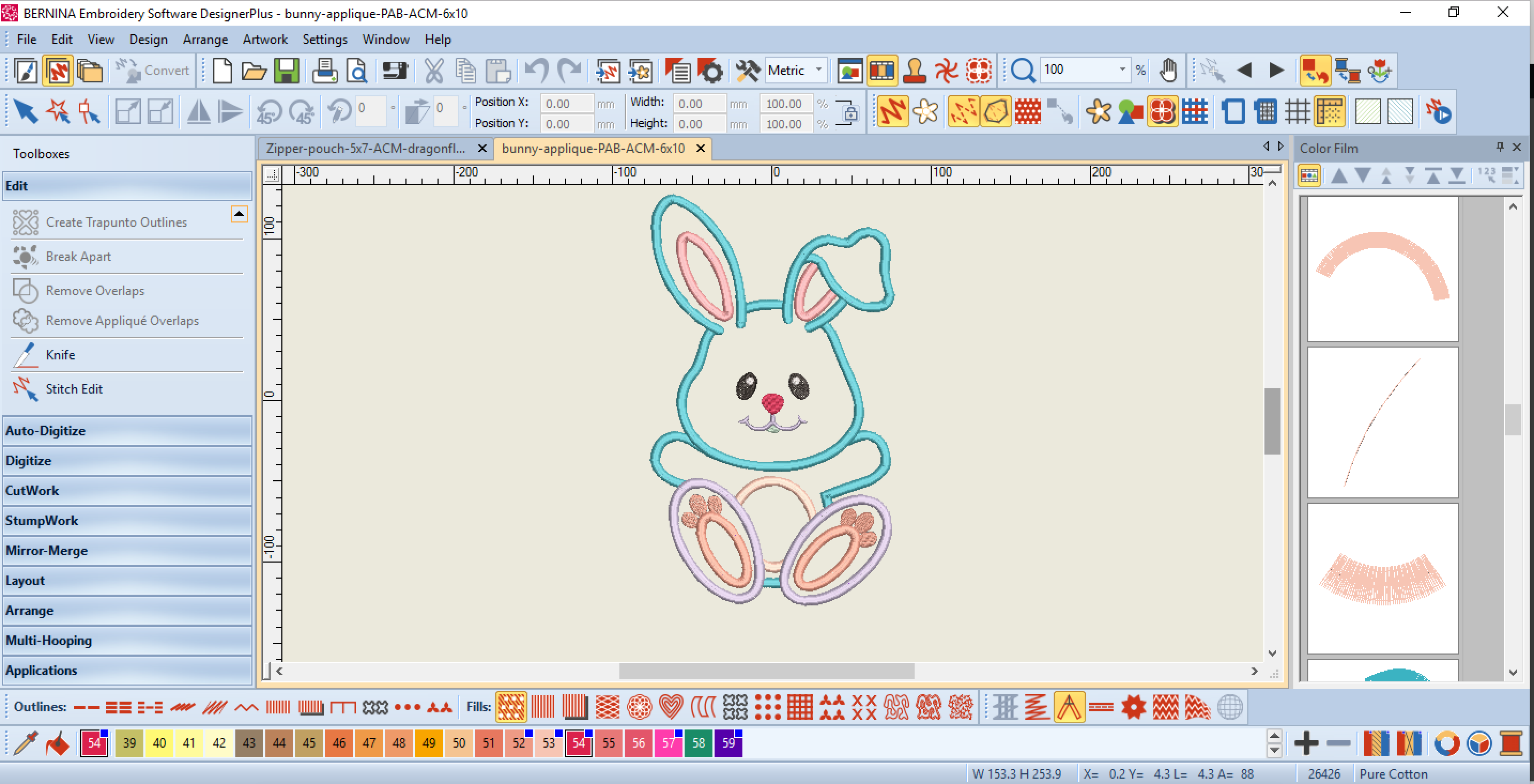Screen dimensions: 1534x784
Task: Switch to the Zipper-pouch design tab
Action: point(366,148)
